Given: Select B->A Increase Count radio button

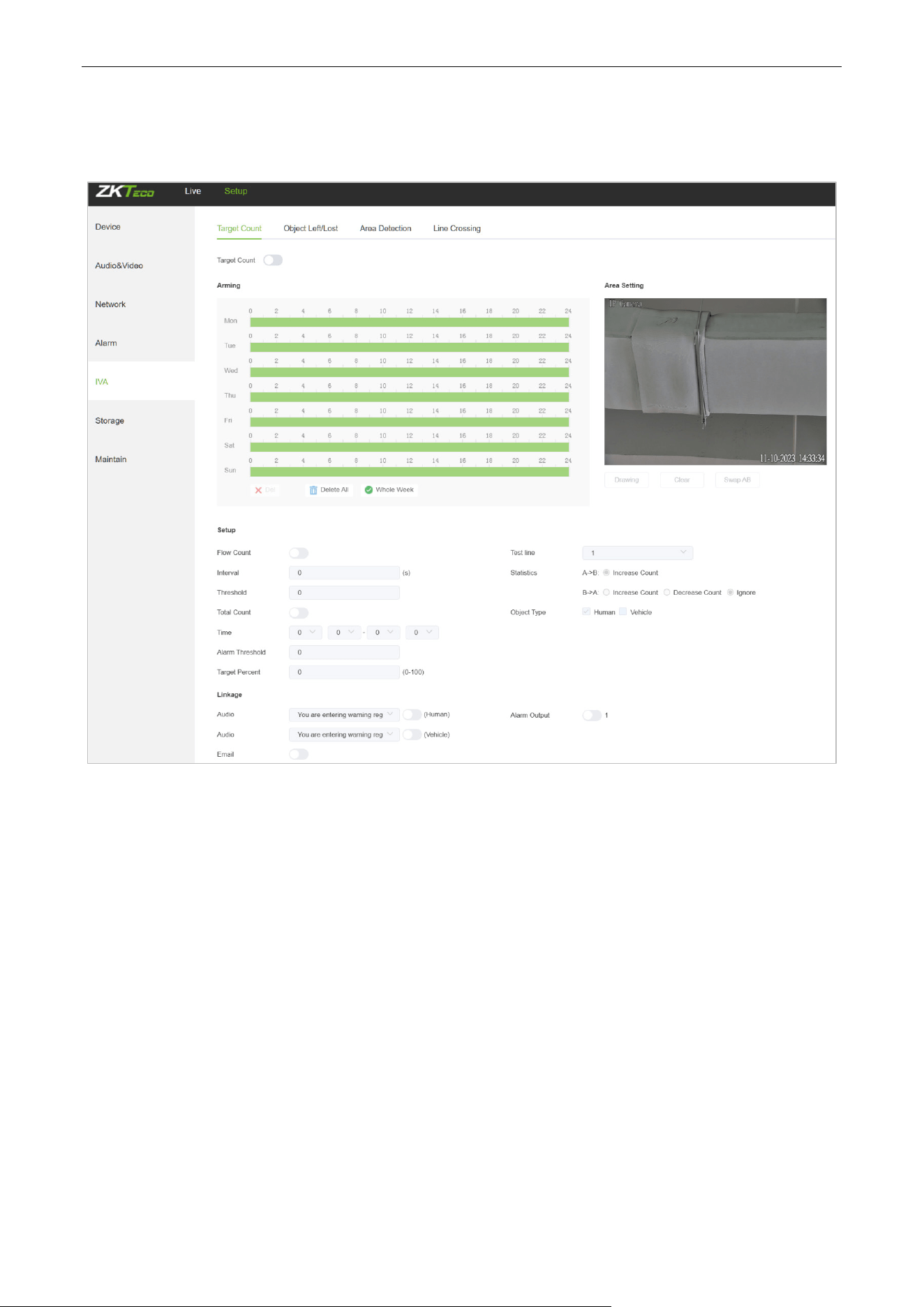Looking at the screenshot, I should tap(606, 592).
